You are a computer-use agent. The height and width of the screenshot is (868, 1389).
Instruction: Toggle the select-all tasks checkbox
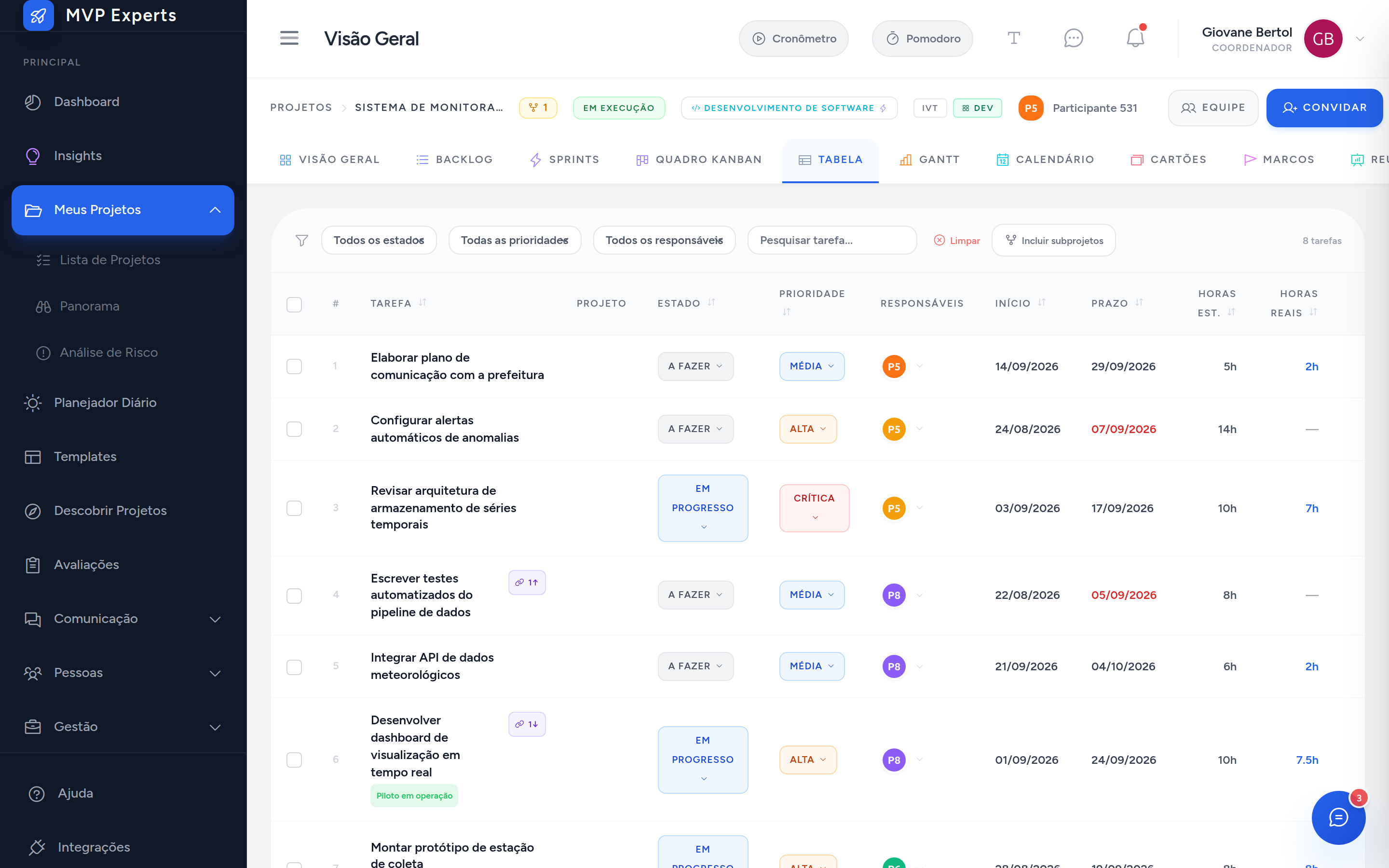tap(295, 304)
